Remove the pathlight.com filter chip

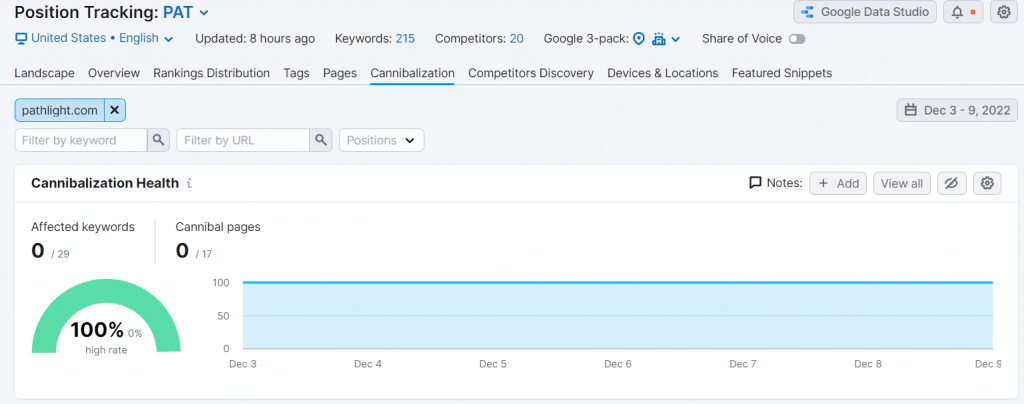tap(114, 110)
